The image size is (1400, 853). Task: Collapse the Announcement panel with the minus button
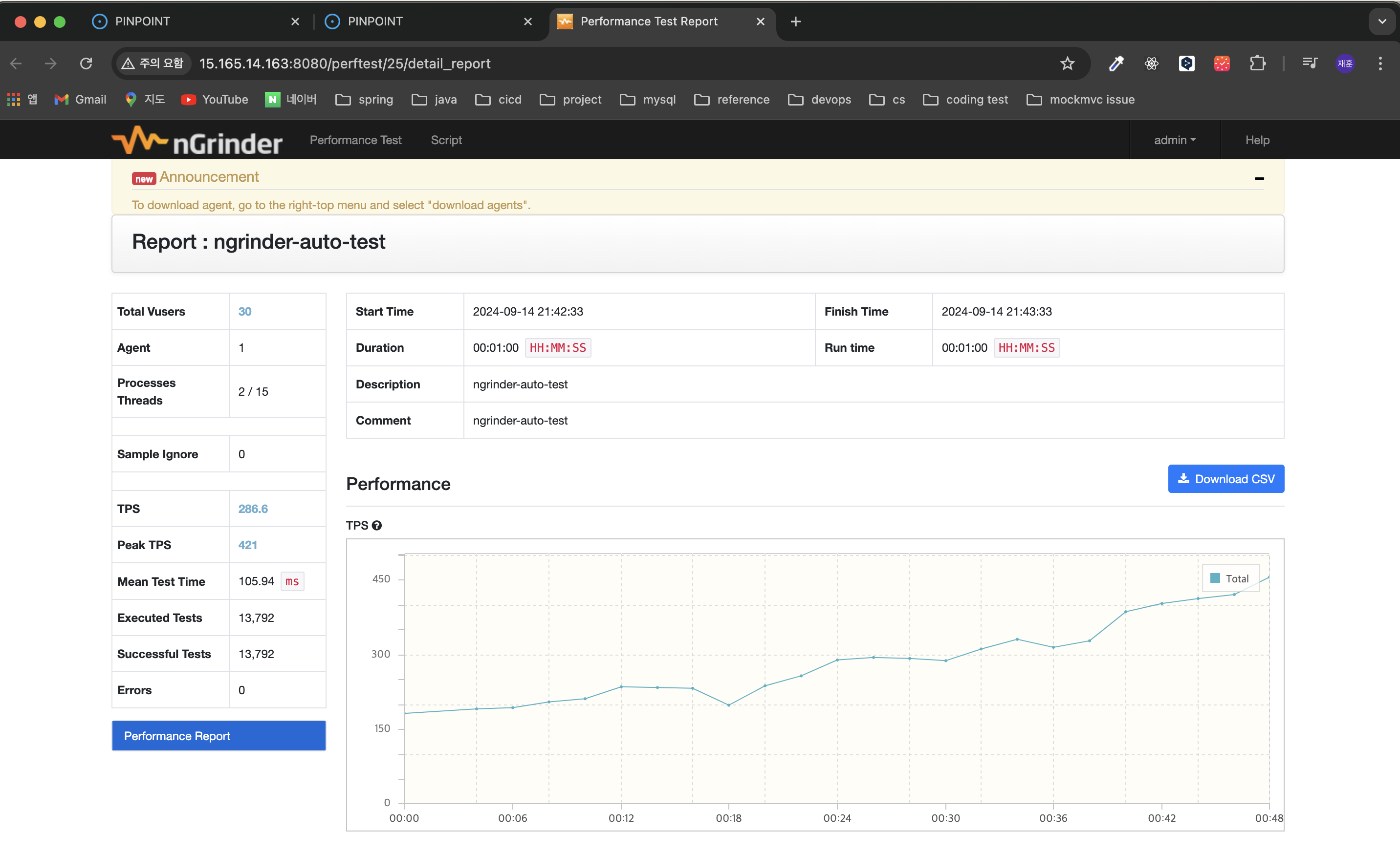point(1259,178)
